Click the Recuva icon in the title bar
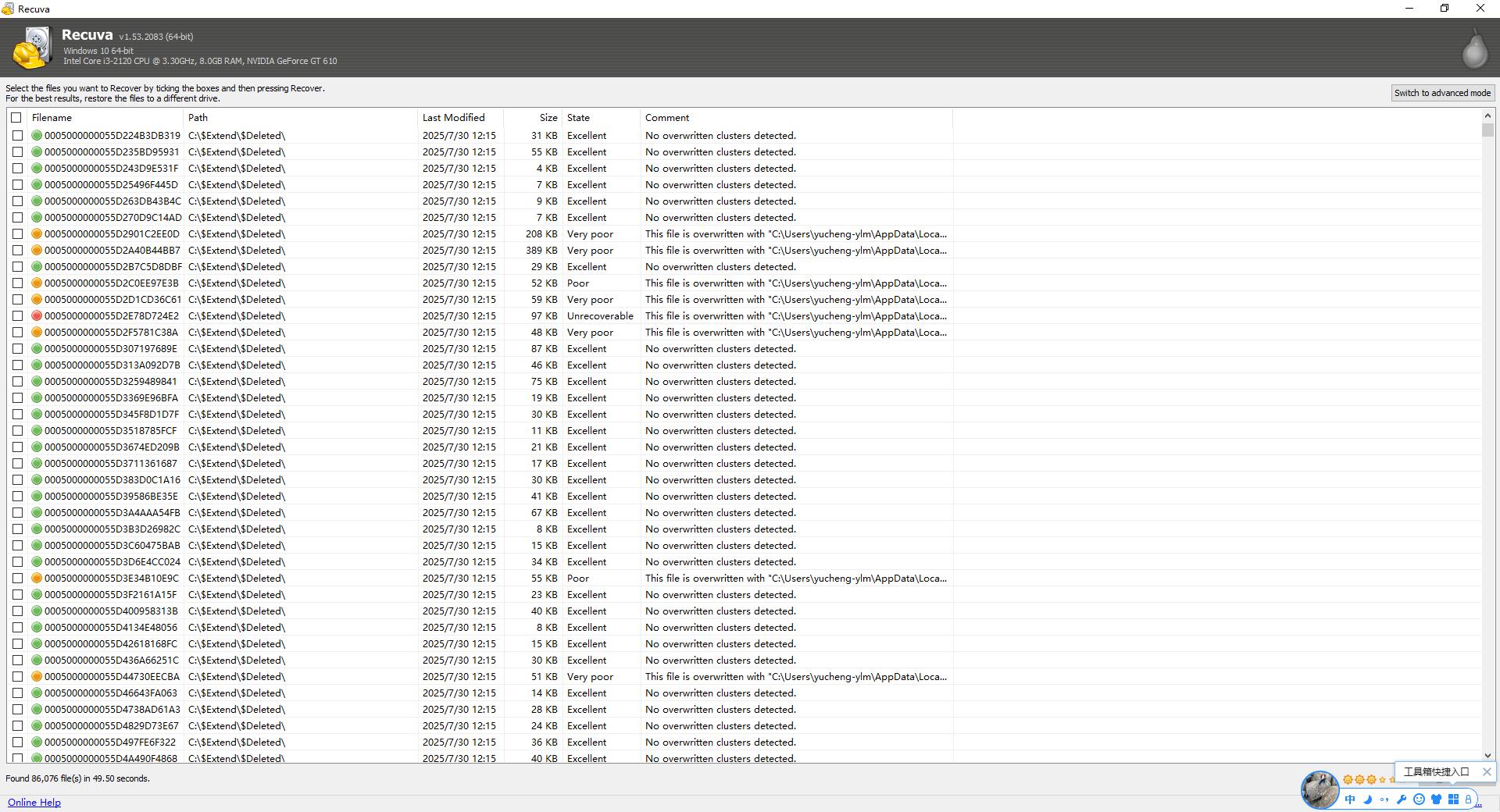 (8, 9)
